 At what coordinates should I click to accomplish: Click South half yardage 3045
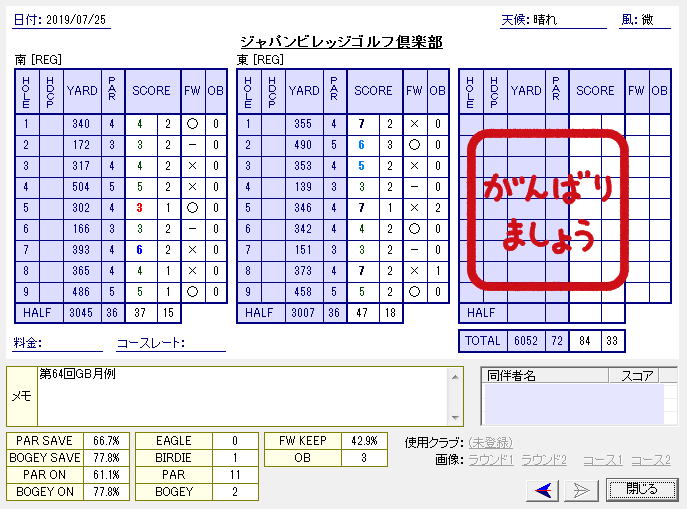coord(81,313)
